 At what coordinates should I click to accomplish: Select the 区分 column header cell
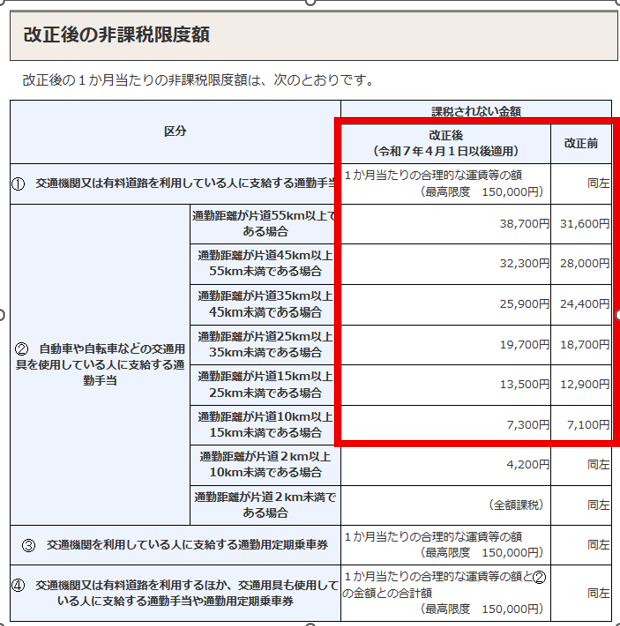point(175,131)
